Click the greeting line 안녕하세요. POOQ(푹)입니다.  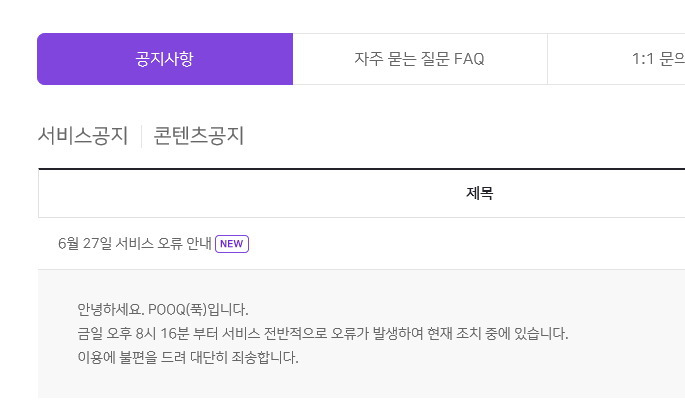[163, 310]
